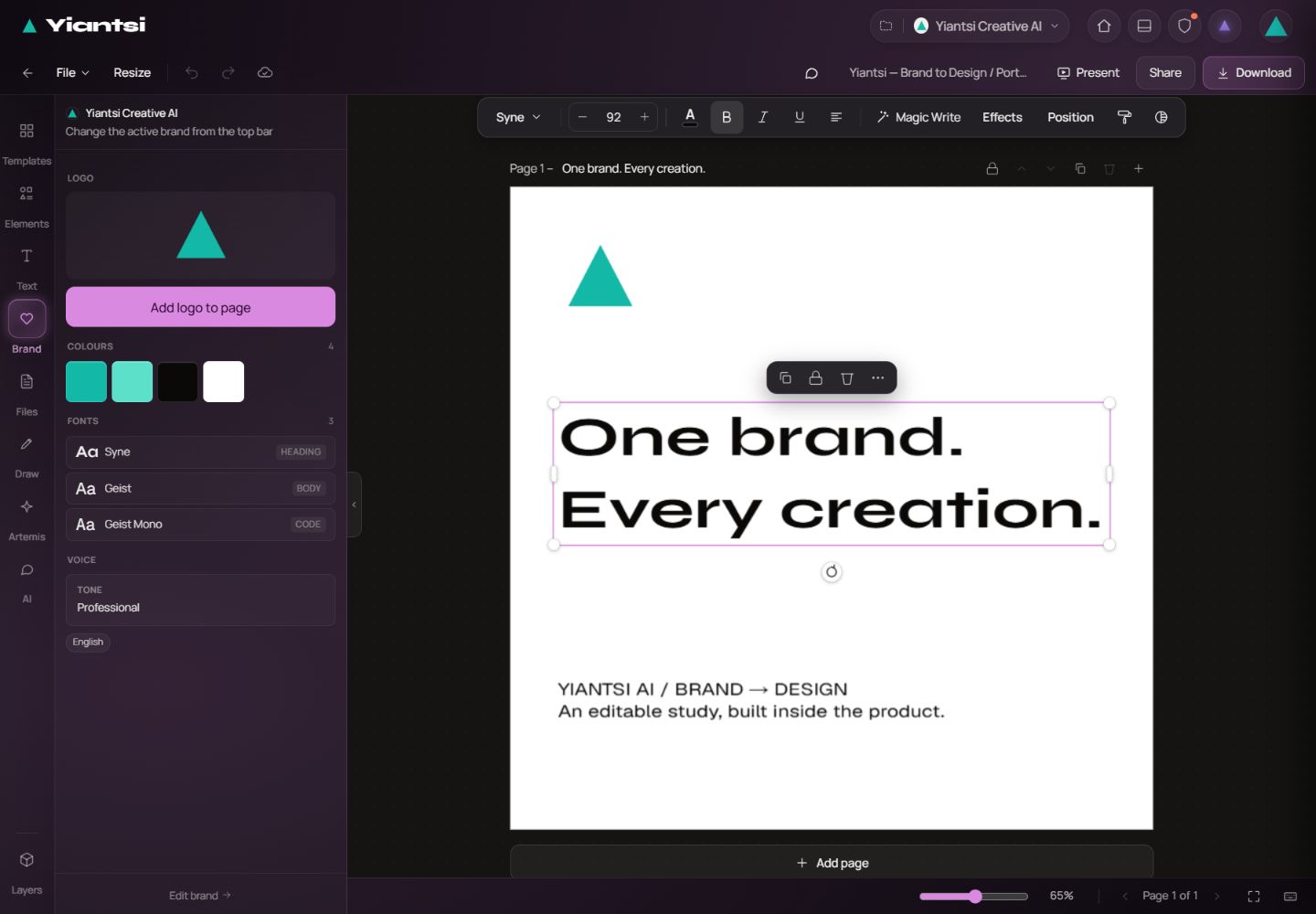
Task: Open the Artemis sidebar panel
Action: (27, 520)
